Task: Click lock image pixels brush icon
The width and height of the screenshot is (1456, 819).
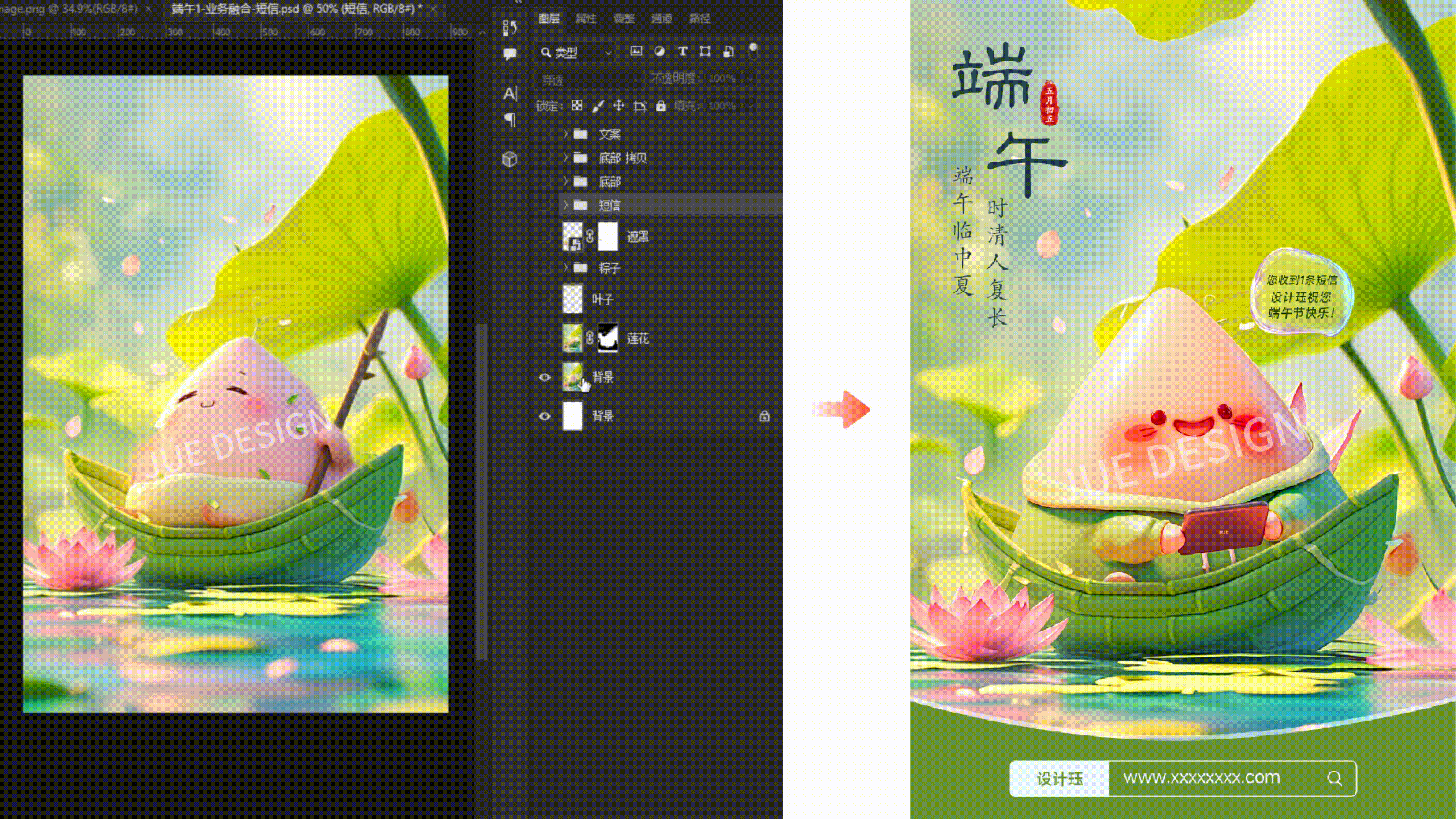Action: click(x=598, y=106)
